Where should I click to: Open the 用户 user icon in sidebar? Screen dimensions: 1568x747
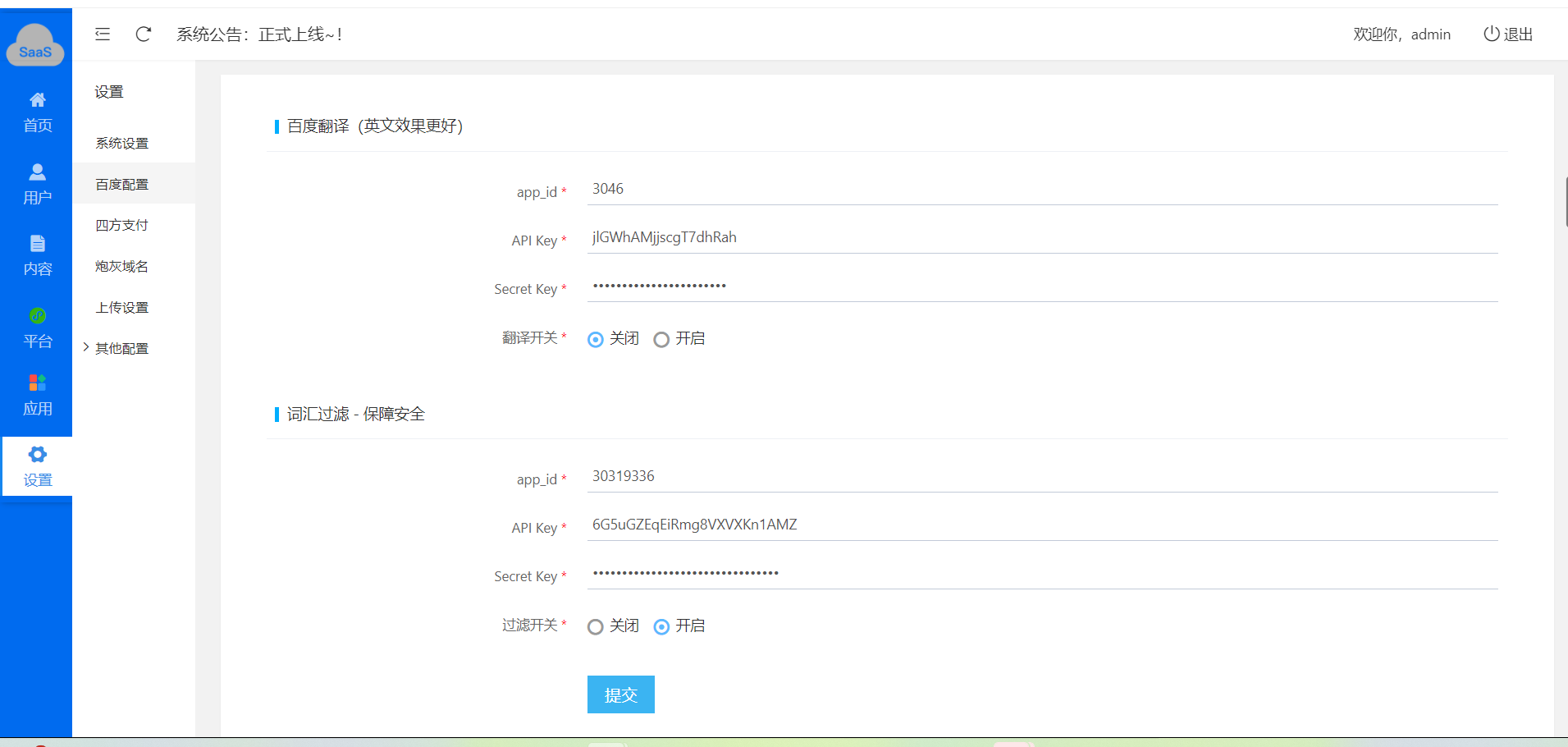(37, 172)
